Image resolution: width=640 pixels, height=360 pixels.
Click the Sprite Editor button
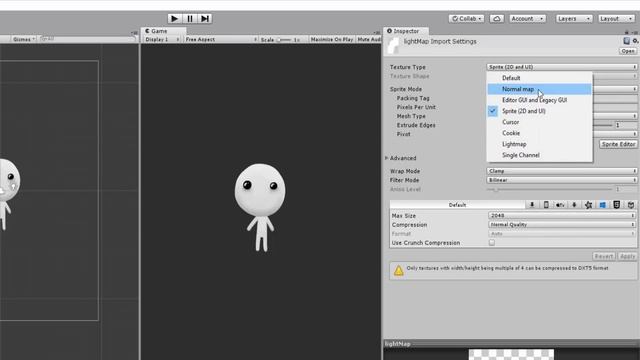pyautogui.click(x=618, y=144)
